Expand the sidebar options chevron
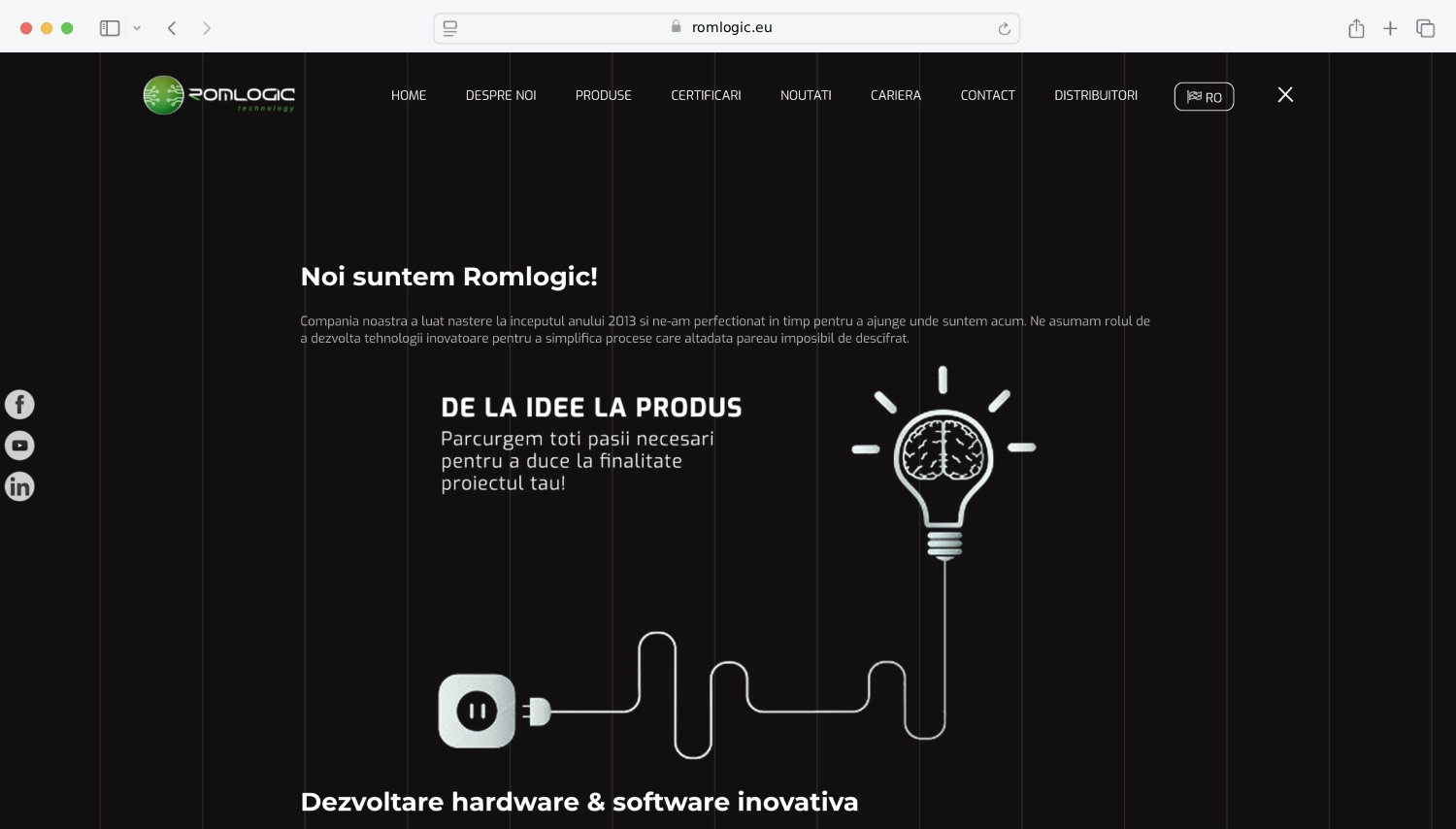Viewport: 1456px width, 829px height. pyautogui.click(x=137, y=28)
